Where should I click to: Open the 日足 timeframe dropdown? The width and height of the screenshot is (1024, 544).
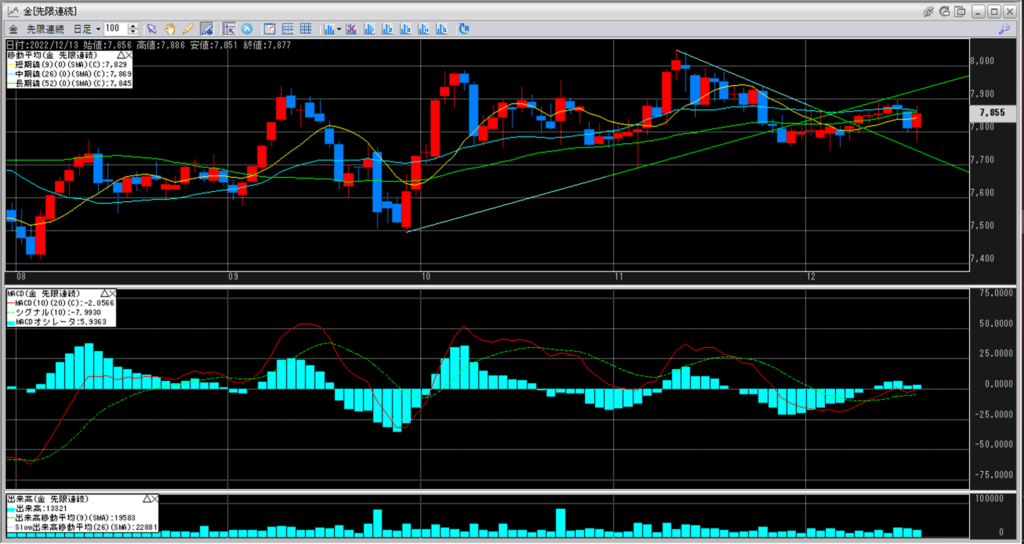(87, 29)
